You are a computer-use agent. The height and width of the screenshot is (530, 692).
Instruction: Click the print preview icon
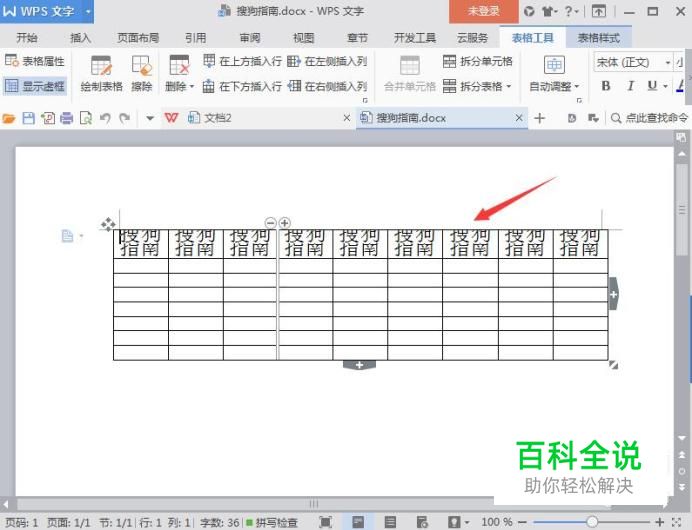click(86, 118)
